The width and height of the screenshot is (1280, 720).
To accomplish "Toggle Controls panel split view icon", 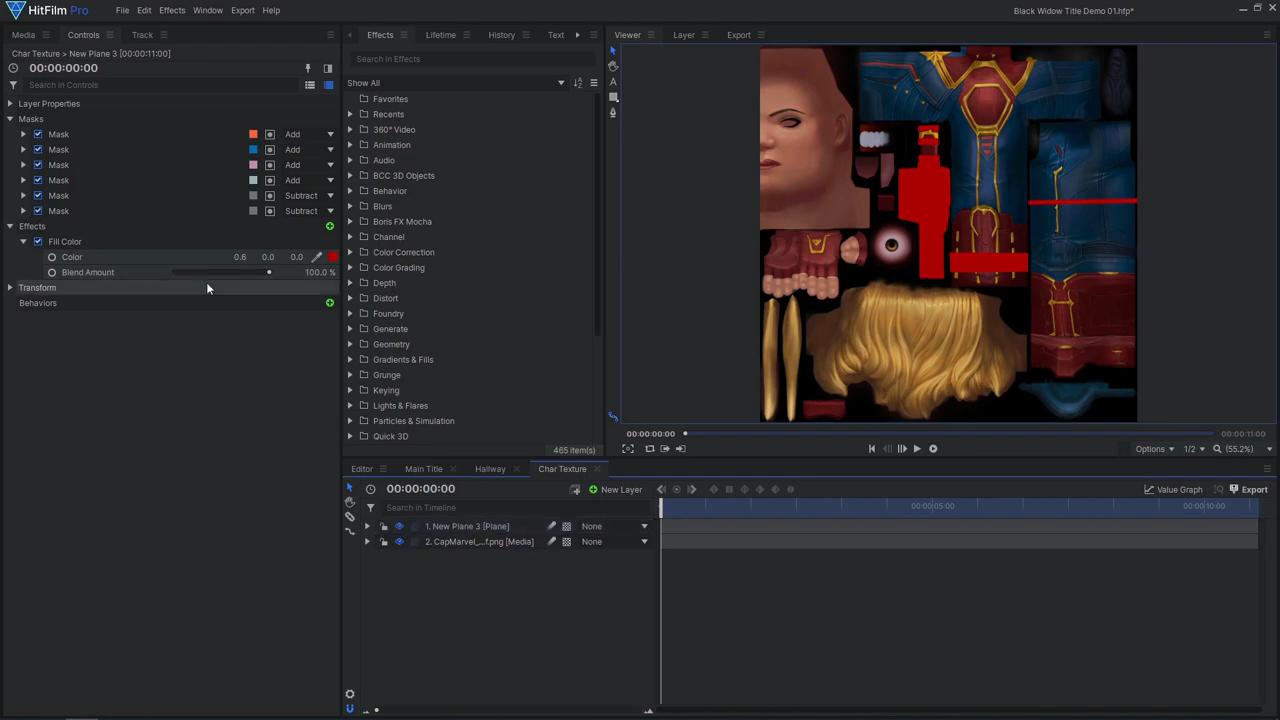I will 327,68.
